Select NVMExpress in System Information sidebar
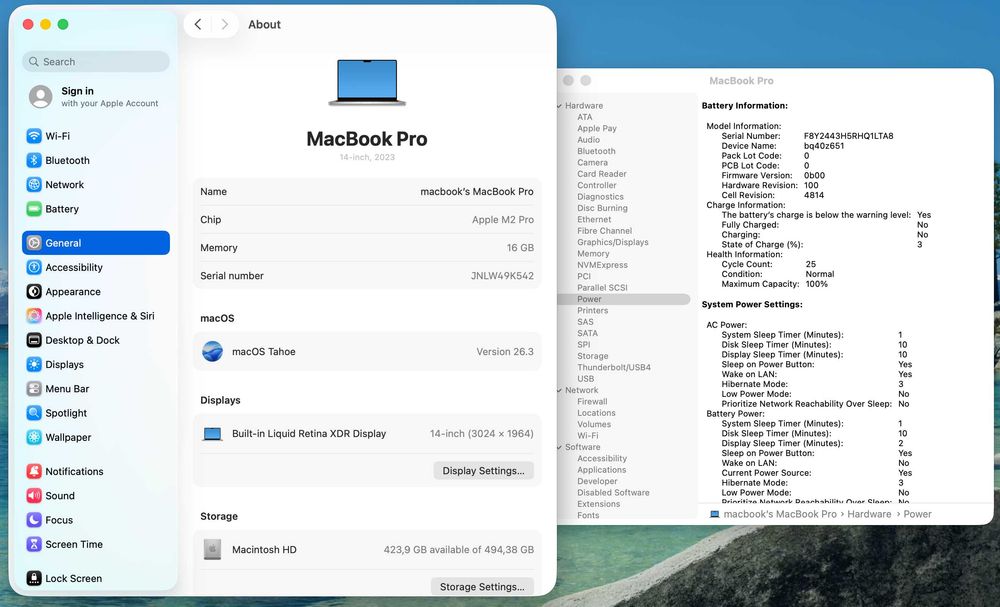The height and width of the screenshot is (607, 1000). 603,265
